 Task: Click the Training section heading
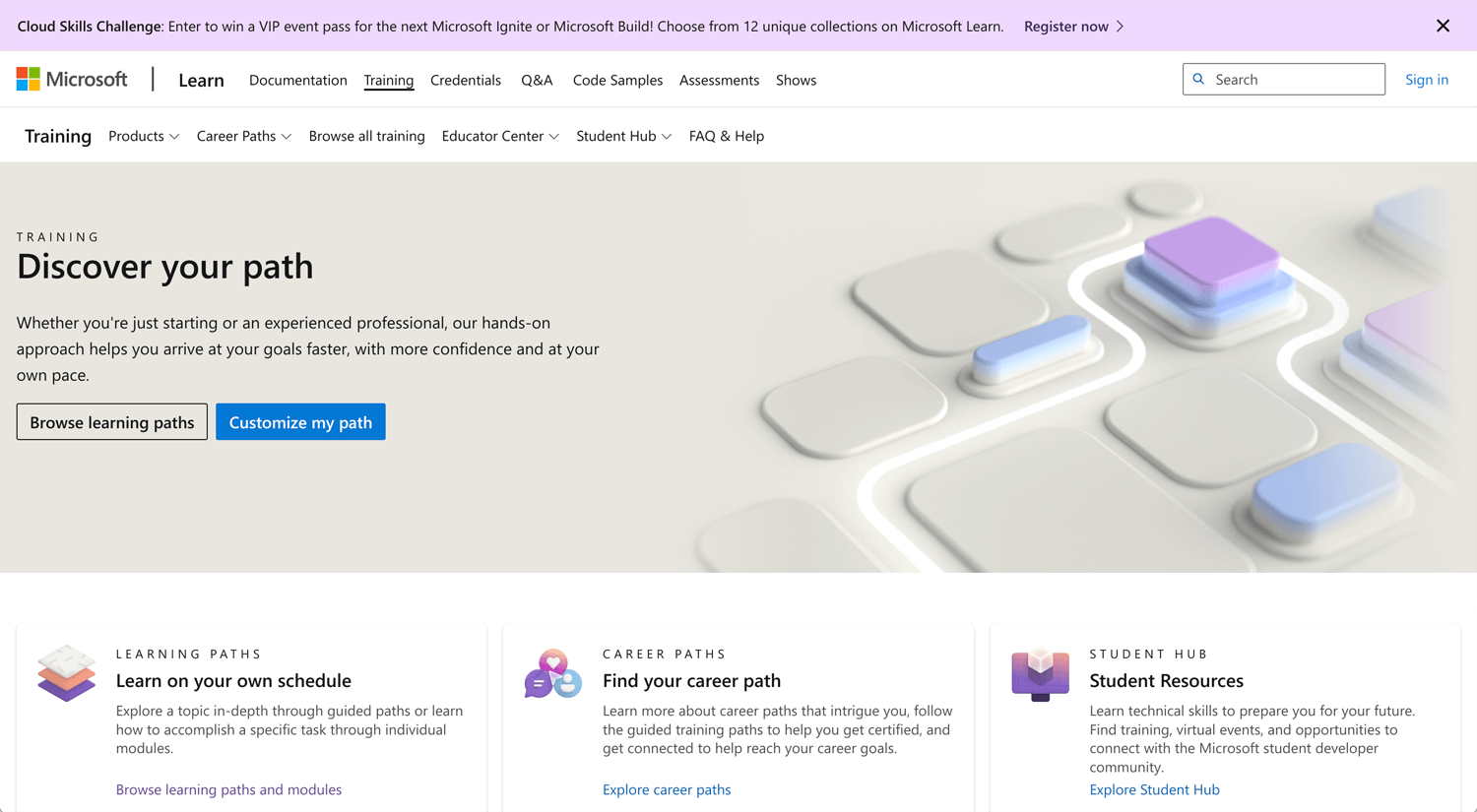[x=58, y=136]
